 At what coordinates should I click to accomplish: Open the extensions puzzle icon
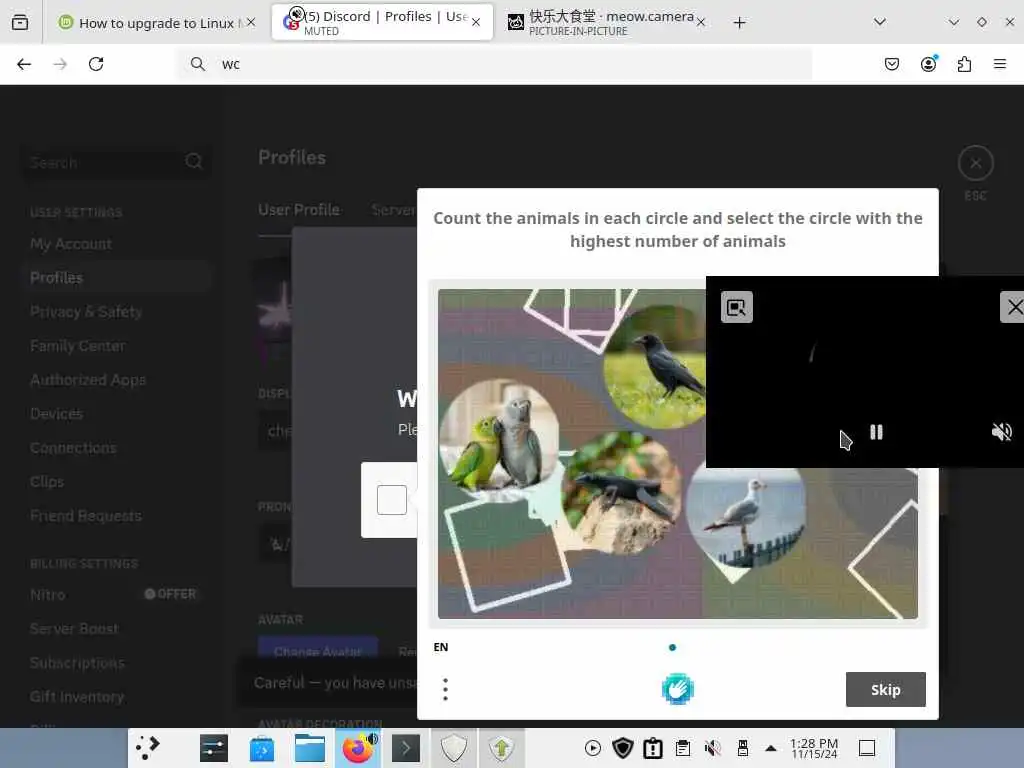coord(964,64)
